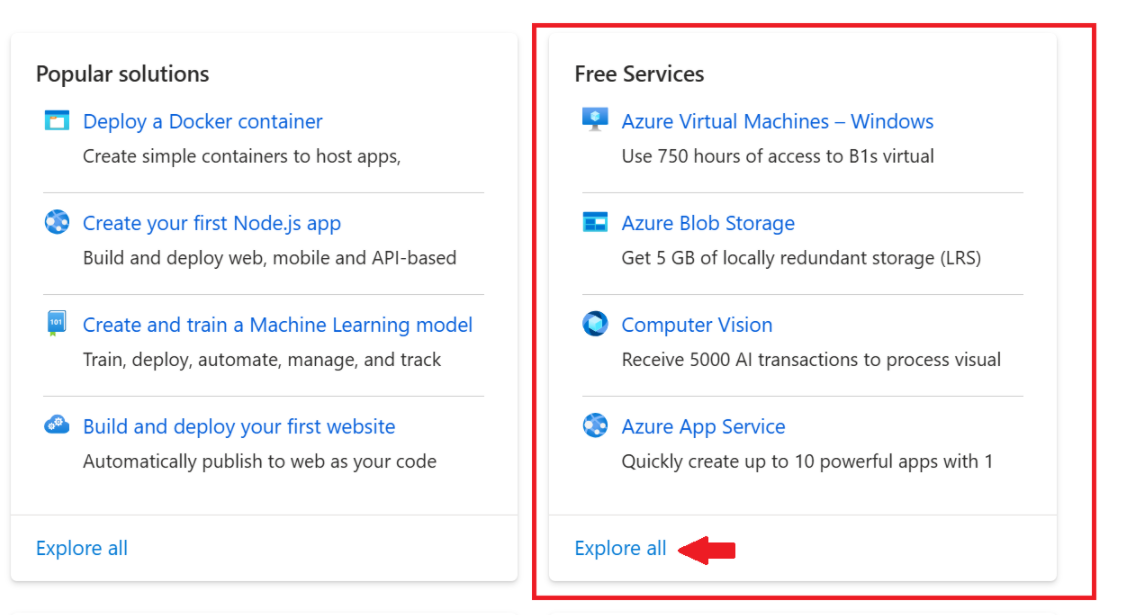Select the Azure Blob Storage link
This screenshot has width=1144, height=615.
(x=707, y=223)
